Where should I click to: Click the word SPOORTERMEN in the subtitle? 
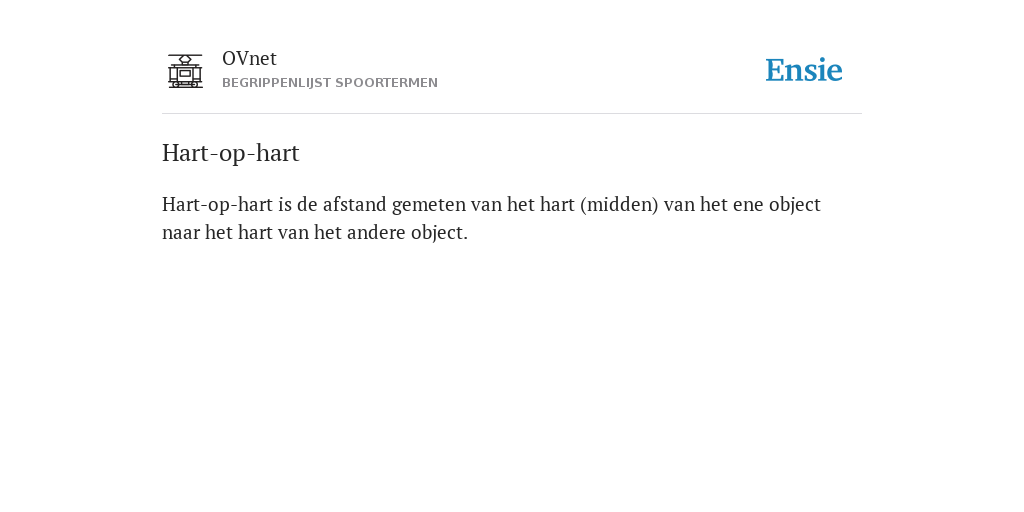tap(387, 83)
